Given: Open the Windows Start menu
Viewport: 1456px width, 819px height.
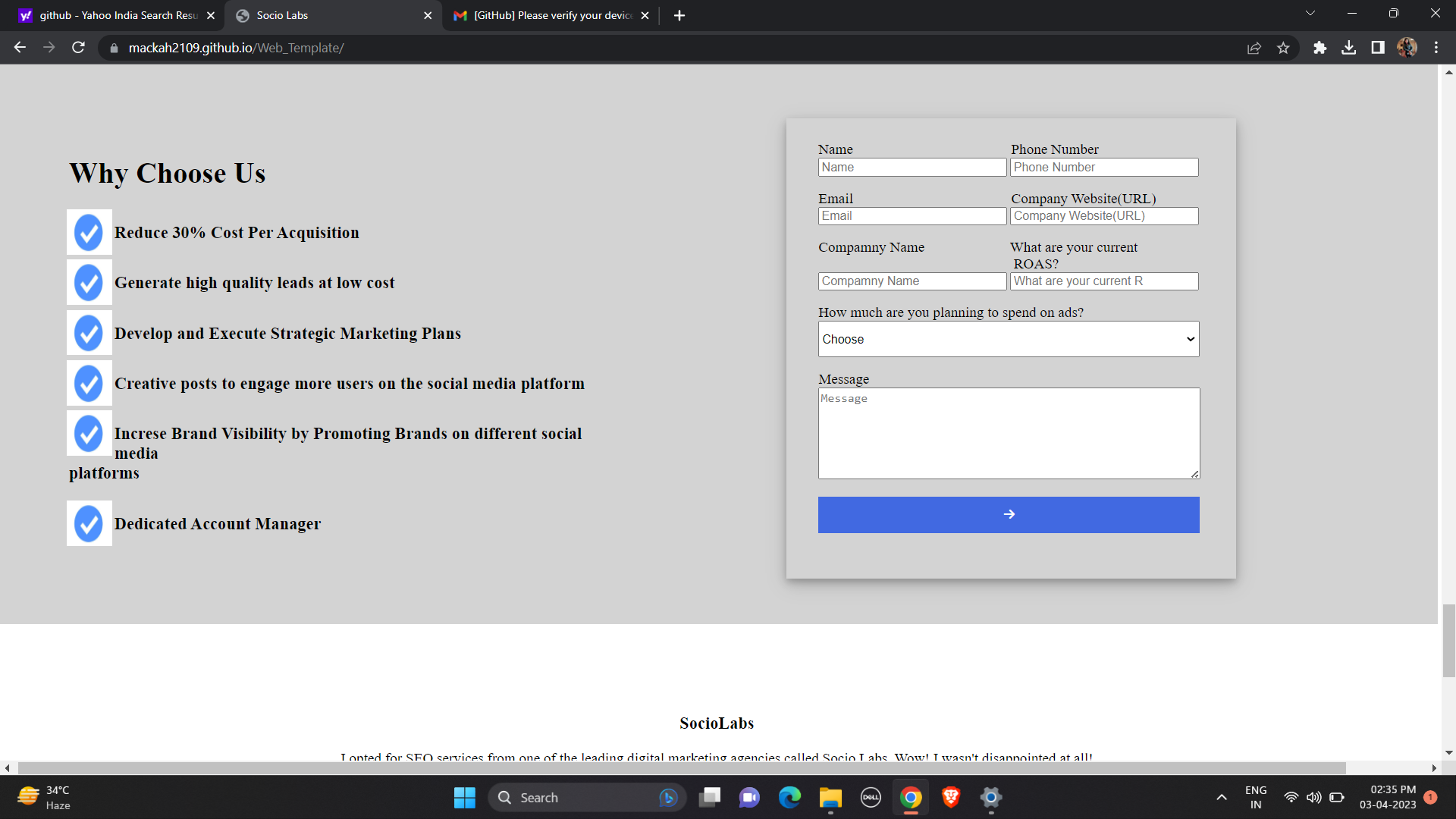Looking at the screenshot, I should pyautogui.click(x=464, y=797).
